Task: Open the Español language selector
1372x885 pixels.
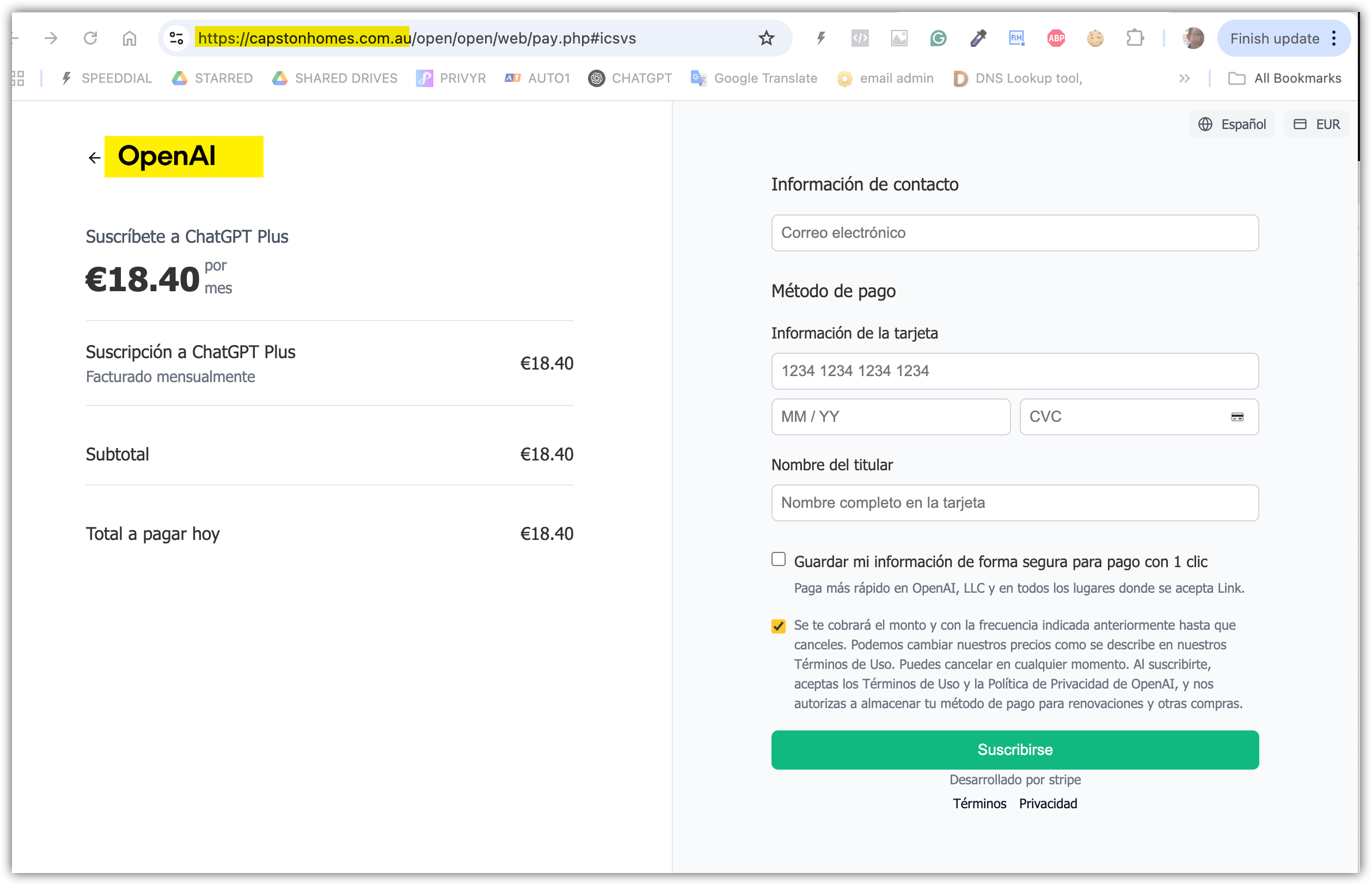Action: (x=1232, y=124)
